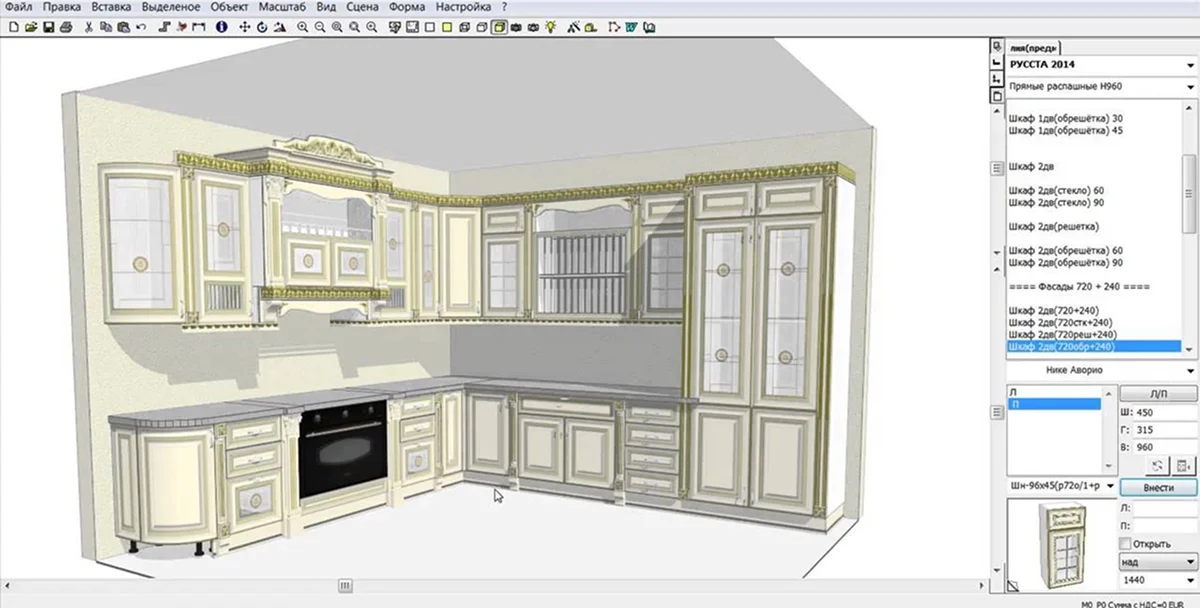This screenshot has height=608, width=1200.
Task: Enable the "Открыть" checkbox
Action: coord(1126,543)
